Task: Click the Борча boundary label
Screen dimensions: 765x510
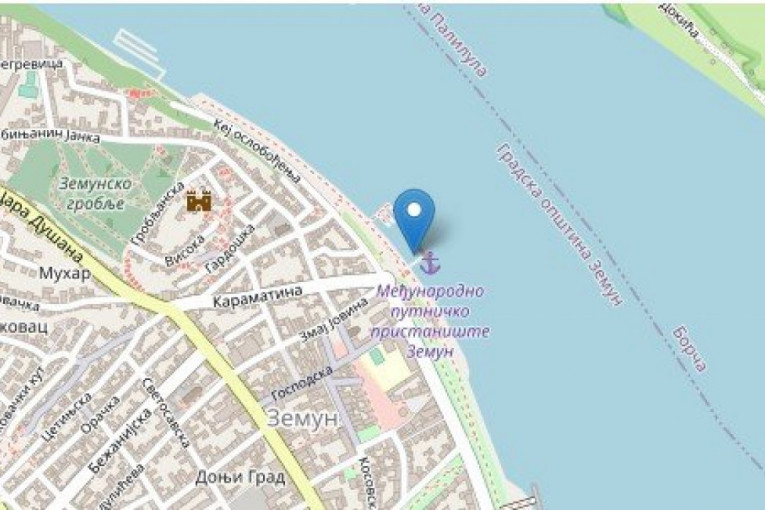Action: pyautogui.click(x=690, y=349)
